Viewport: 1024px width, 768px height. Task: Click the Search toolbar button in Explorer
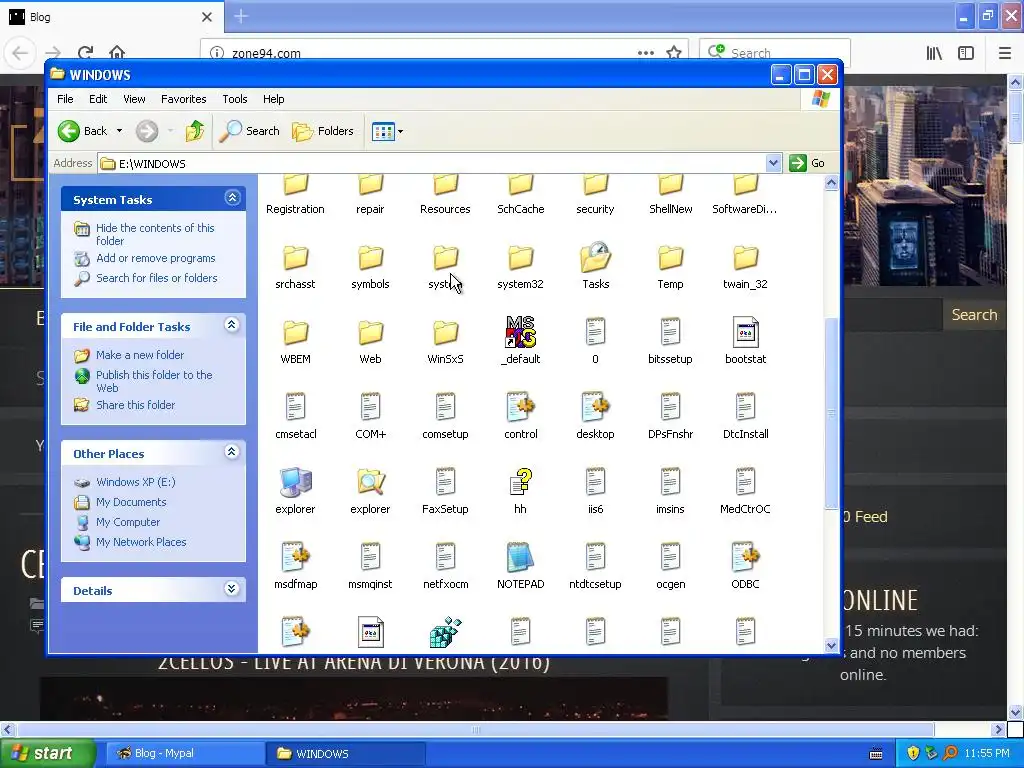tap(249, 131)
